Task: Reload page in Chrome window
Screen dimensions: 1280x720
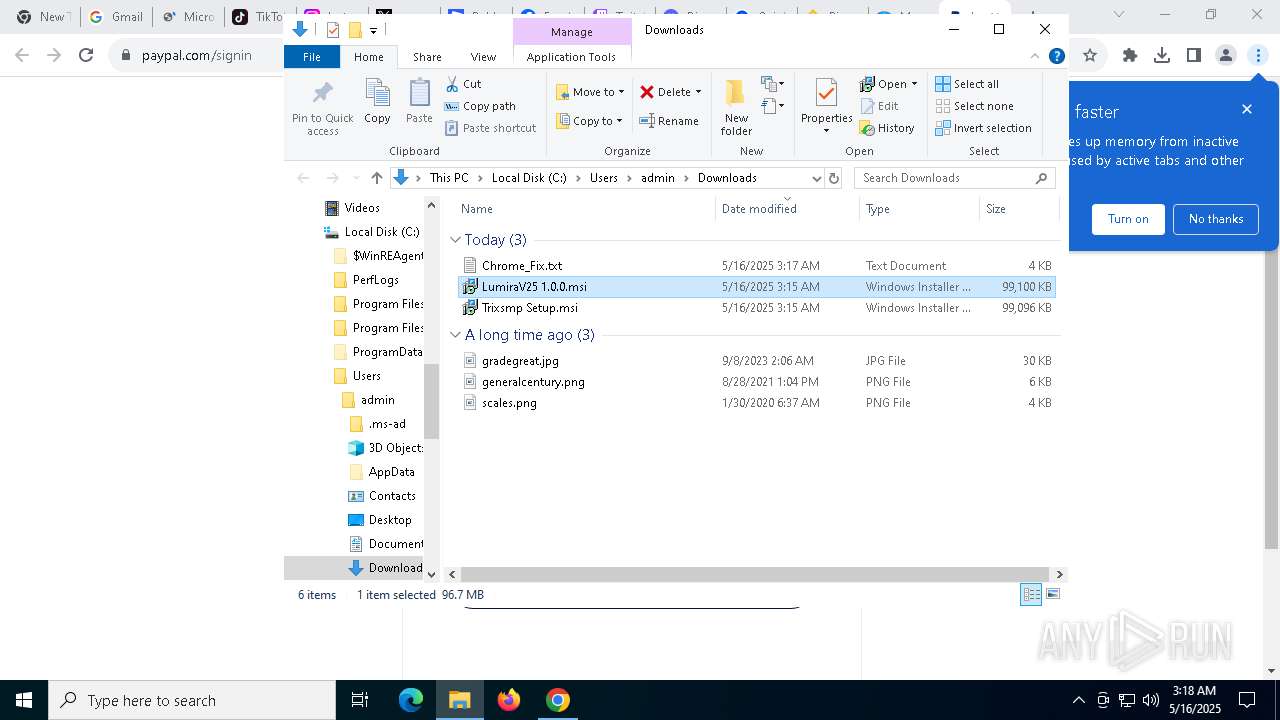Action: [x=86, y=56]
